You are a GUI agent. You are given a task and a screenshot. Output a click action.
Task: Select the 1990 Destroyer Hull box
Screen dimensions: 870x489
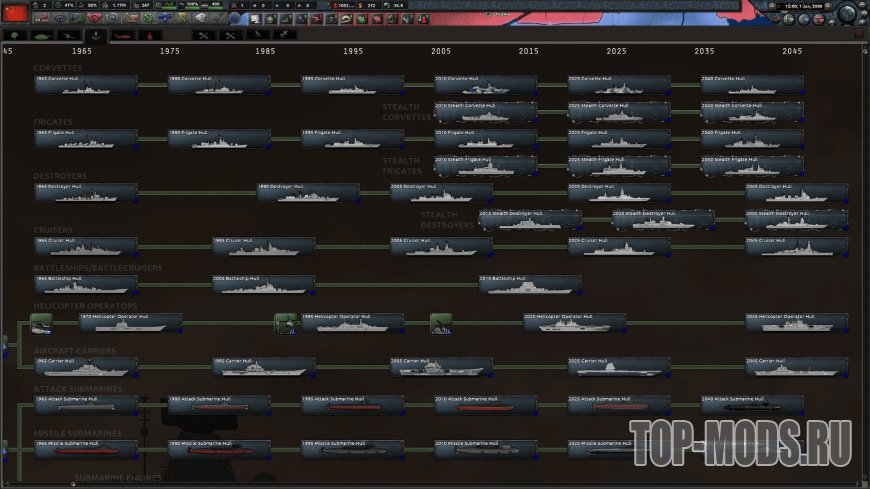coord(308,193)
